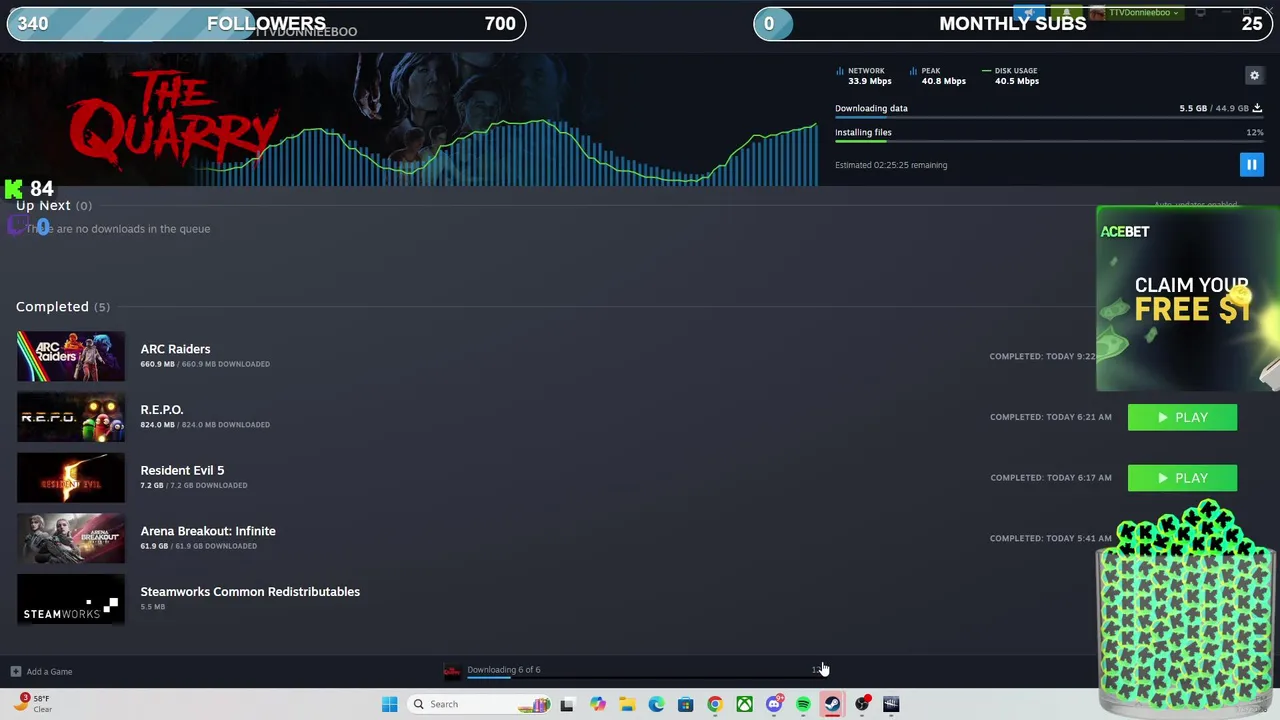Click COMPLETED: TODAY 5:41 AM label
The height and width of the screenshot is (720, 1280).
pos(1051,538)
